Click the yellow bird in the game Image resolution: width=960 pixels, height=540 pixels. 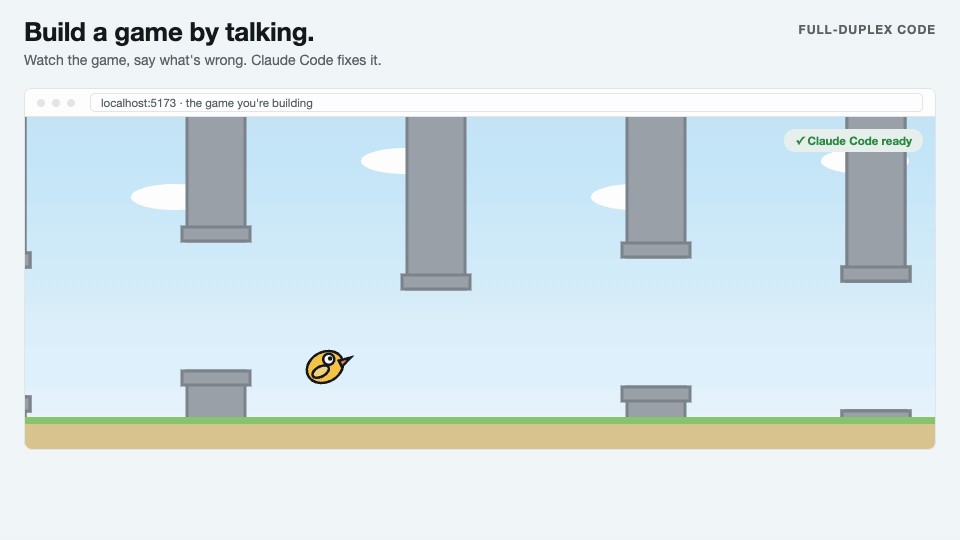click(x=329, y=367)
